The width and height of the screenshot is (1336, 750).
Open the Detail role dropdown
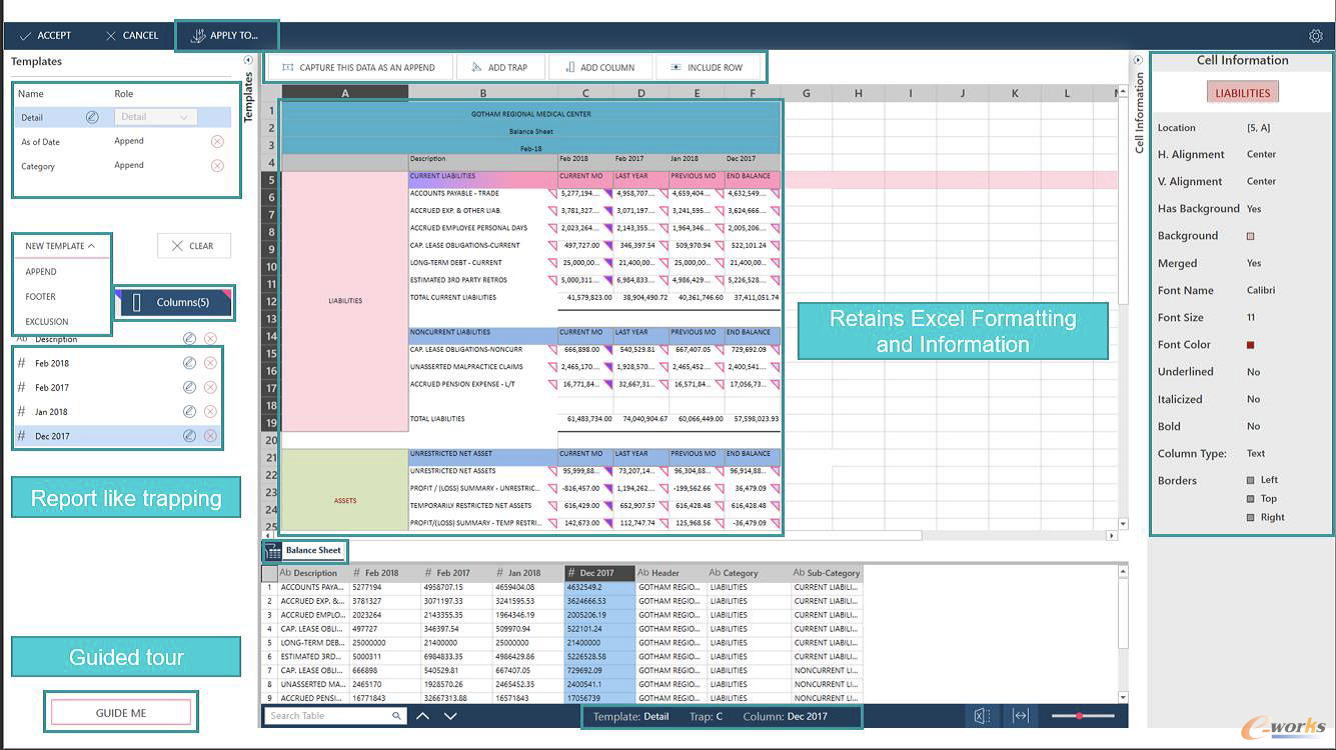(x=155, y=117)
